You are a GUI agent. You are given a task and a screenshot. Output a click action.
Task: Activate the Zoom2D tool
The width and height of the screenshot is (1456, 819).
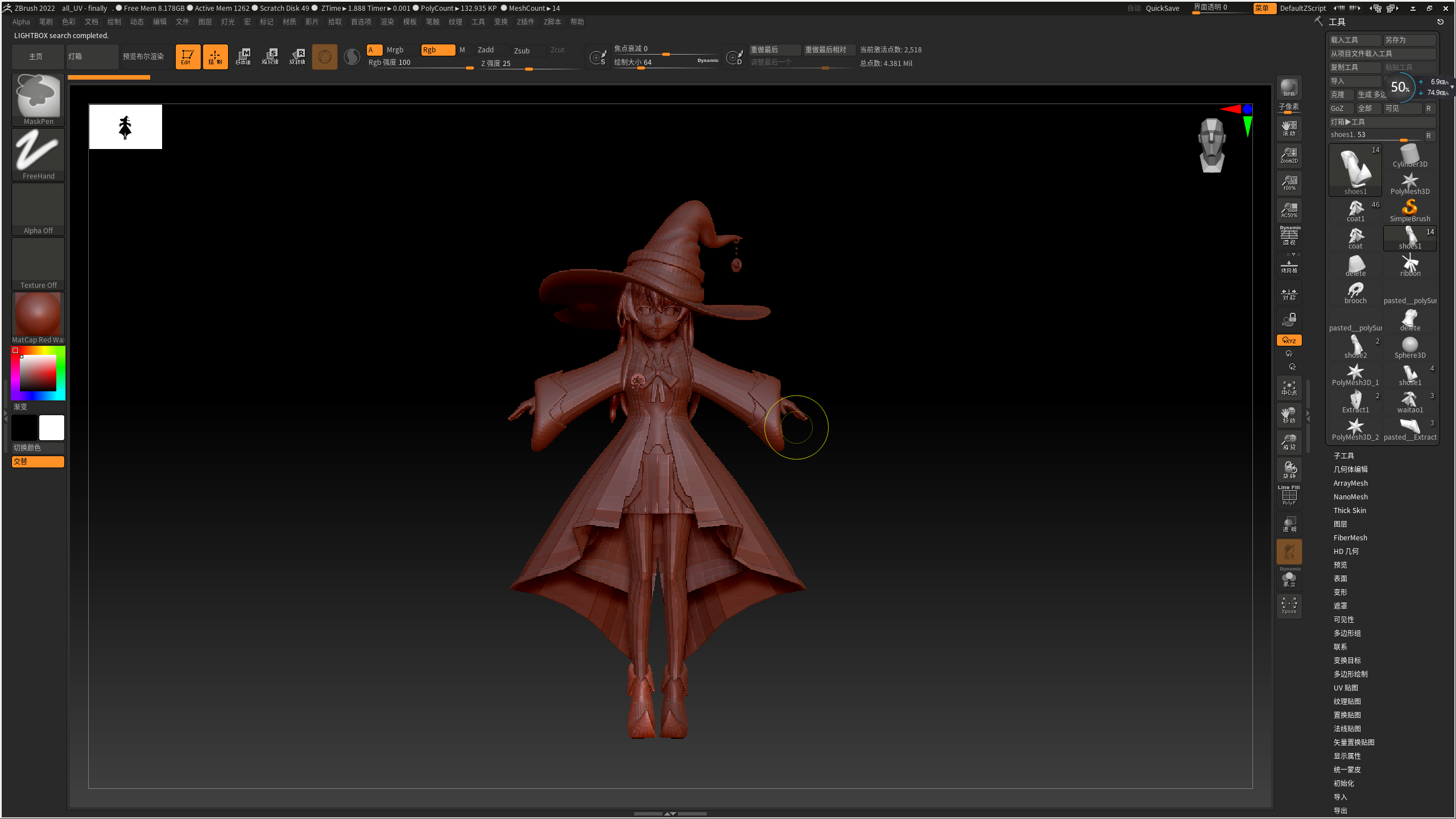pos(1288,154)
